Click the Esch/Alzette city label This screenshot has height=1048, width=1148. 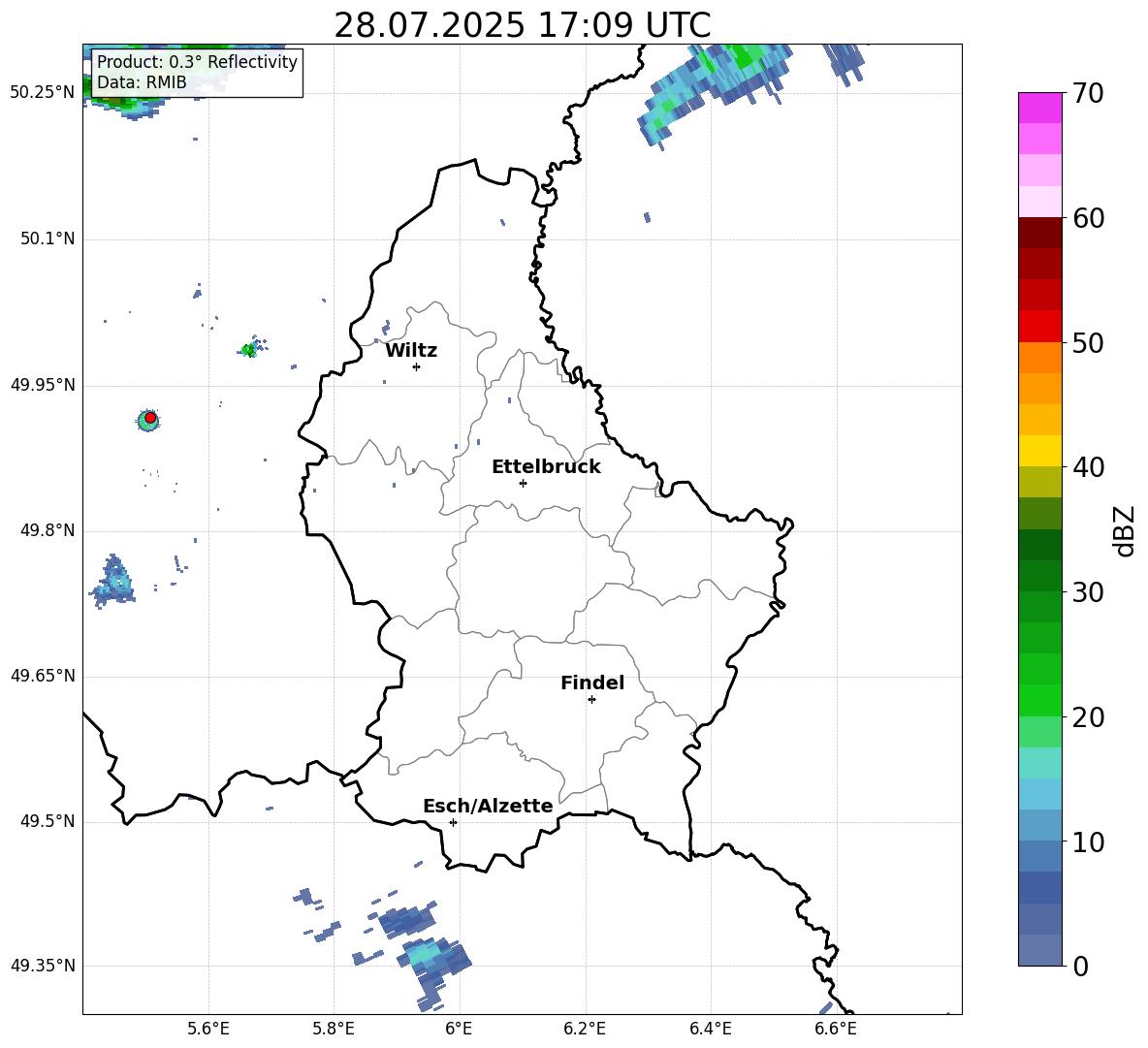tap(488, 807)
